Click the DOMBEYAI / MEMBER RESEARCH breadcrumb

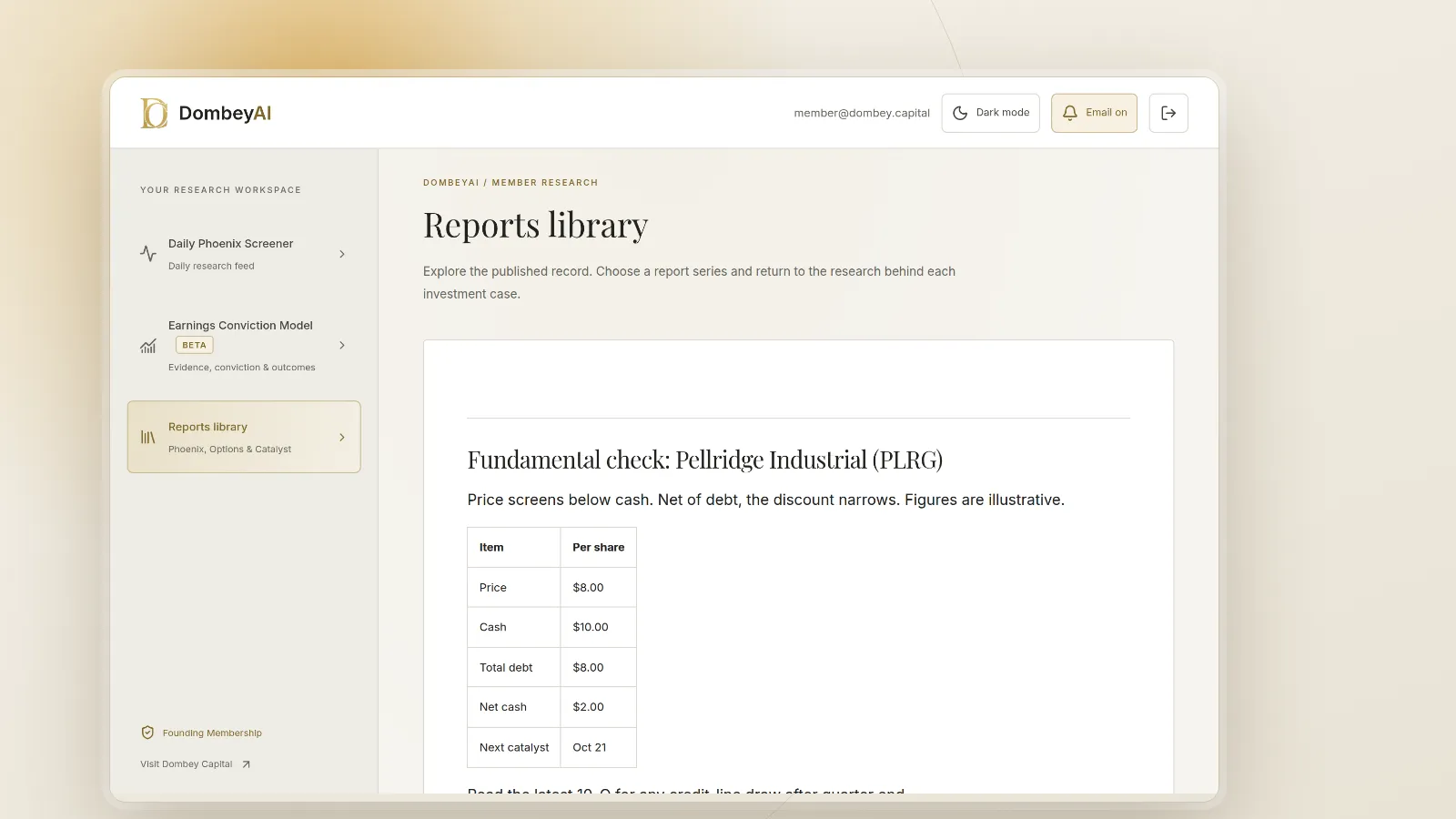[511, 183]
